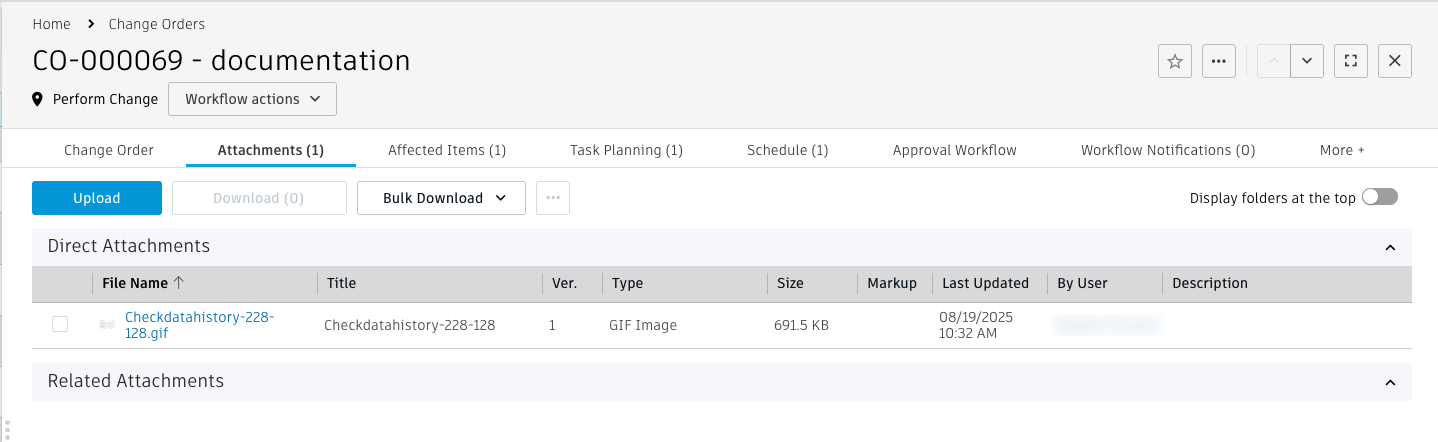Click the star favorite icon
This screenshot has height=442, width=1438.
[1175, 61]
